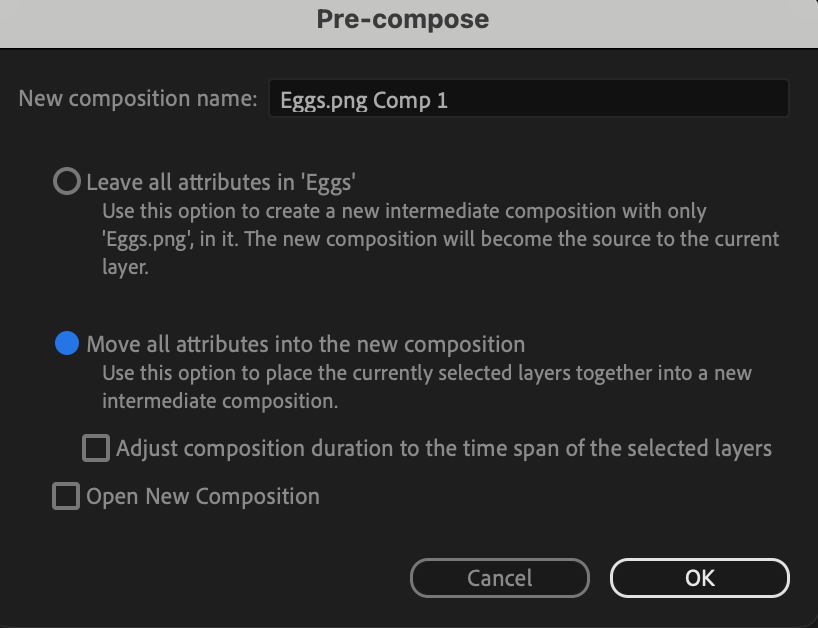
Task: Click the 'Adjust composition duration to the time span' label
Action: point(443,448)
